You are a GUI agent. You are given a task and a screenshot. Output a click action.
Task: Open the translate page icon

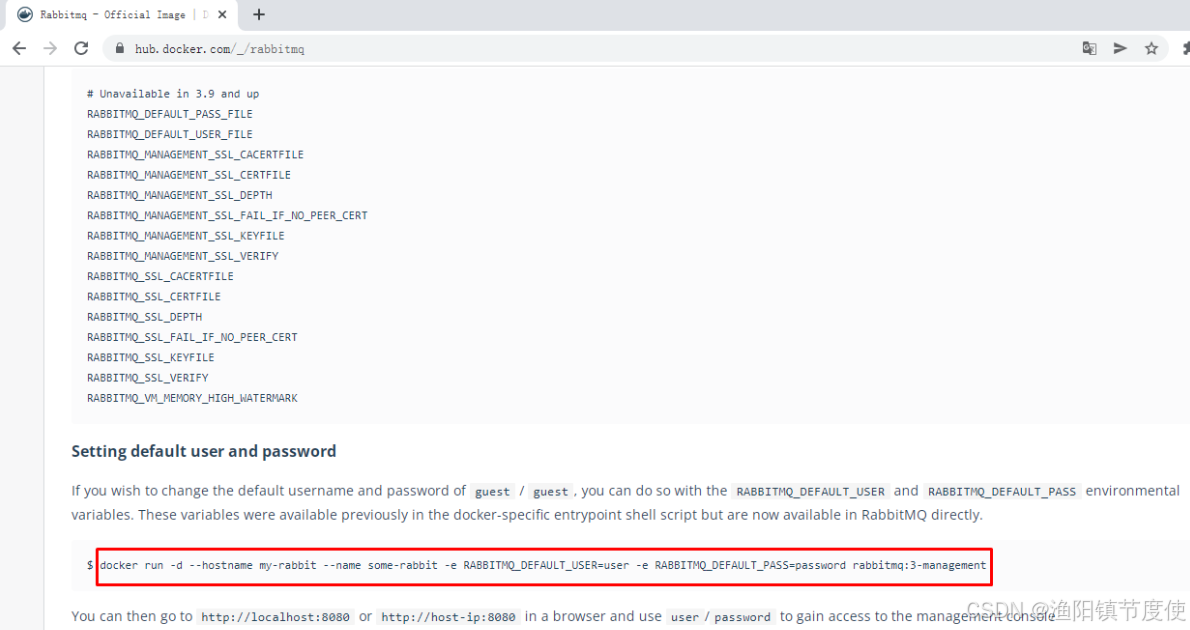pos(1089,49)
